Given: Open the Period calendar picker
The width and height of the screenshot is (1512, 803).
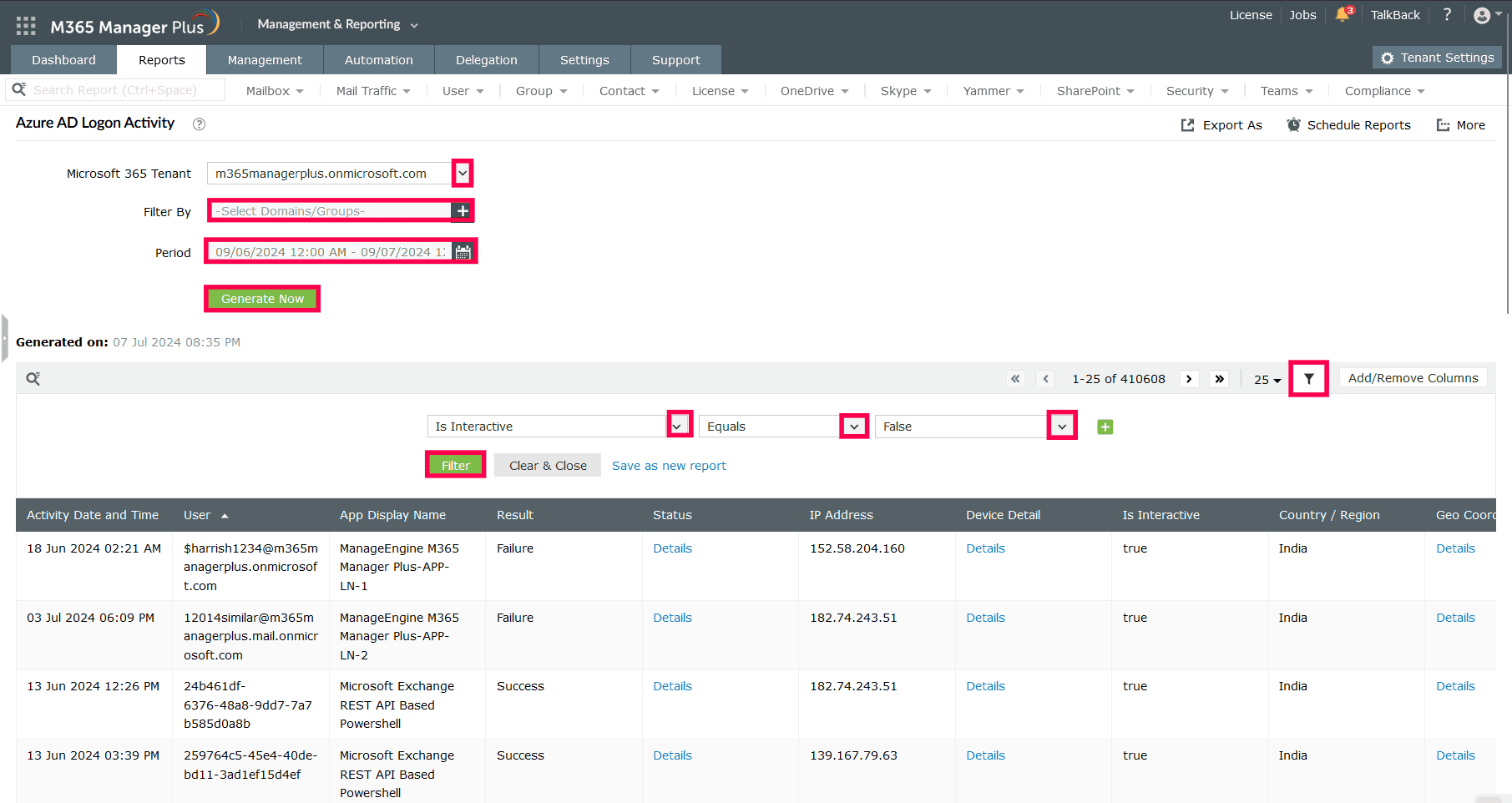Looking at the screenshot, I should click(464, 251).
